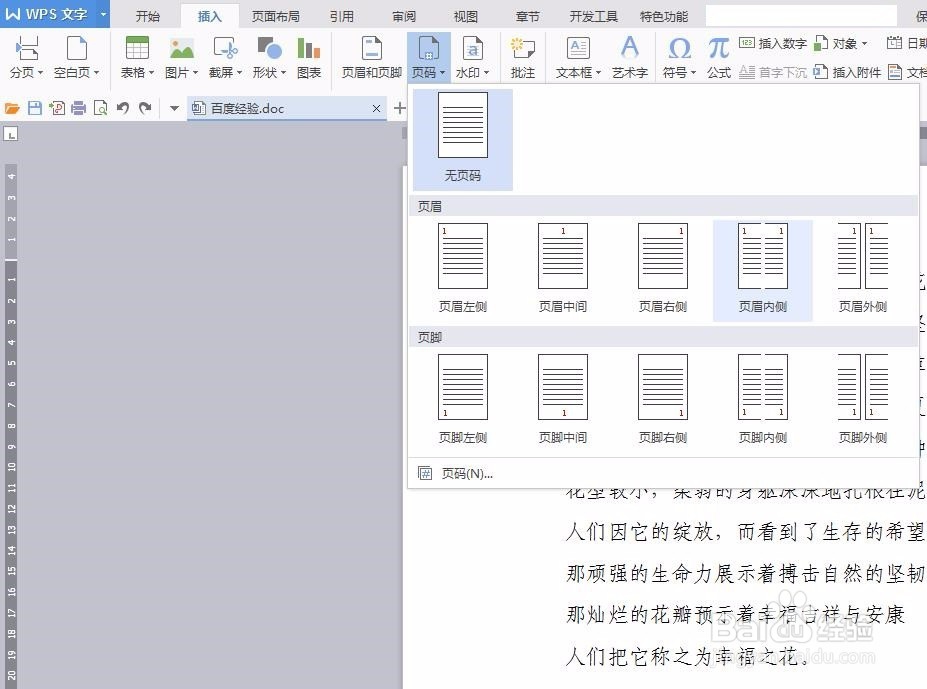The image size is (927, 689).
Task: Open the WPS 文字 application menu arrow
Action: click(103, 14)
